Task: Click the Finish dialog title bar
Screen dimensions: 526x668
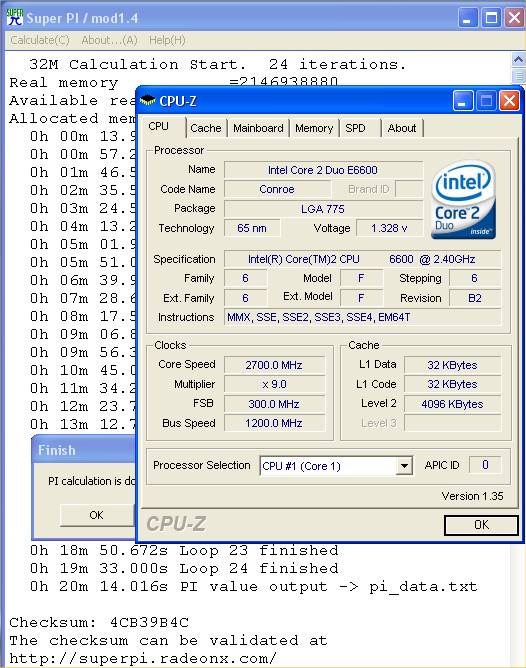Action: point(84,450)
